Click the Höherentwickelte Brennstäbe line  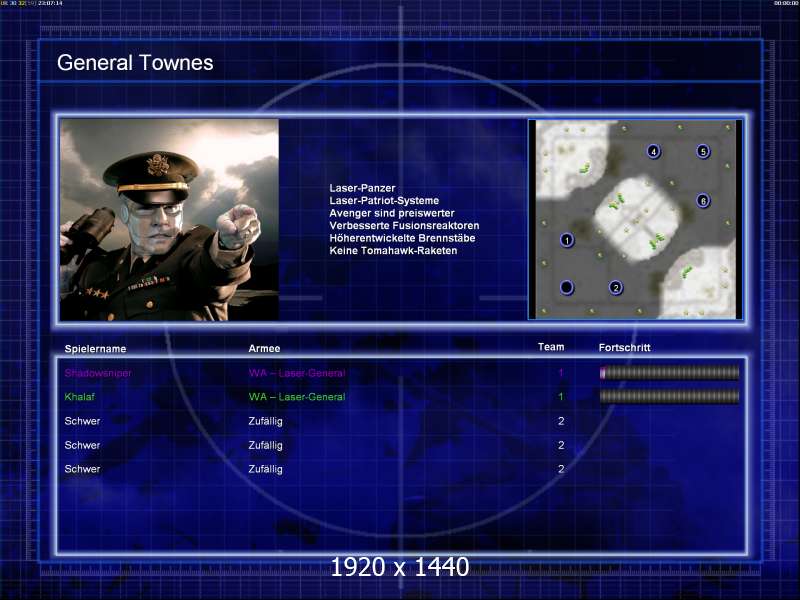(403, 238)
